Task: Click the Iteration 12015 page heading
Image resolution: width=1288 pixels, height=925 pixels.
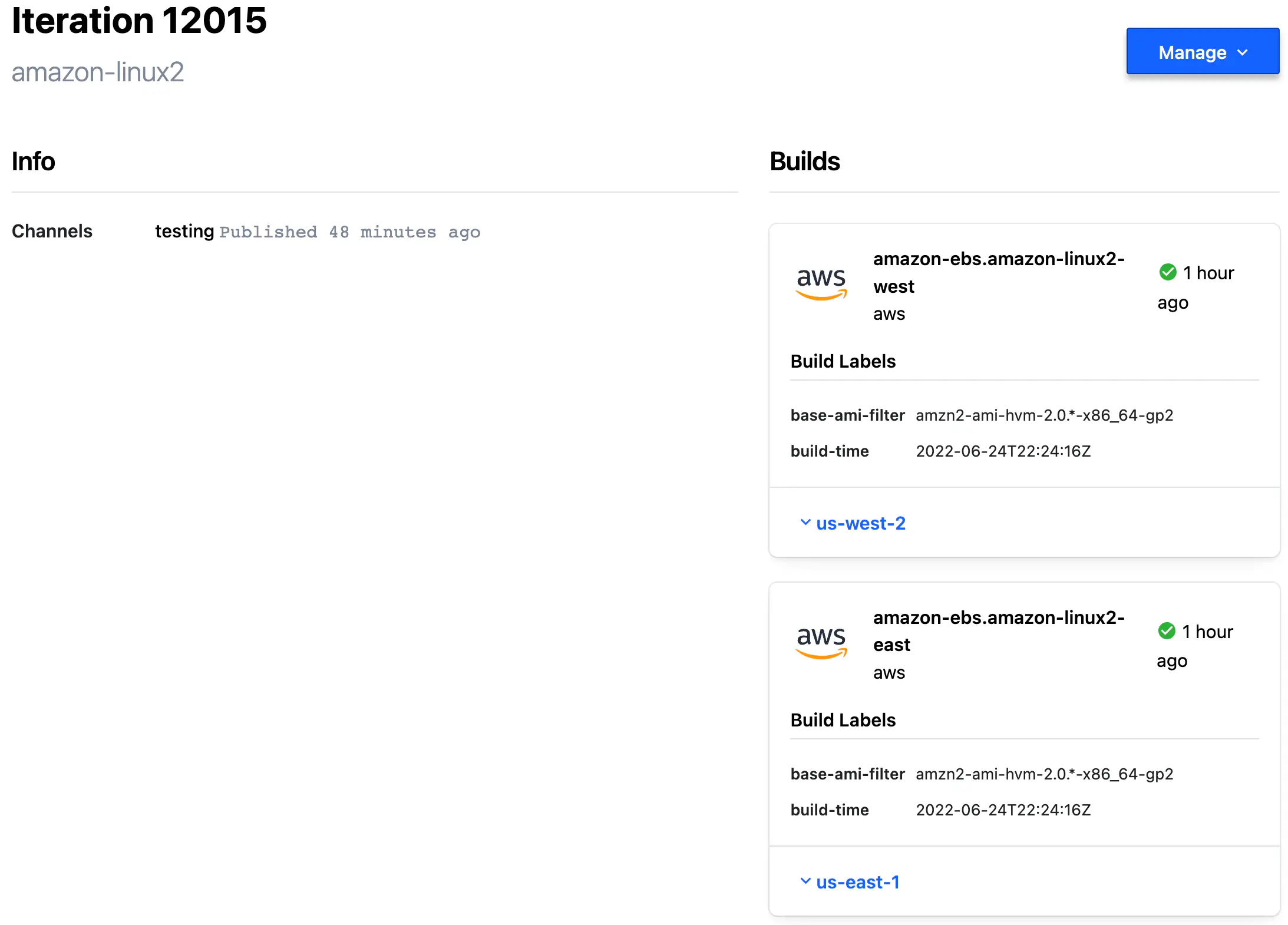Action: pos(139,21)
